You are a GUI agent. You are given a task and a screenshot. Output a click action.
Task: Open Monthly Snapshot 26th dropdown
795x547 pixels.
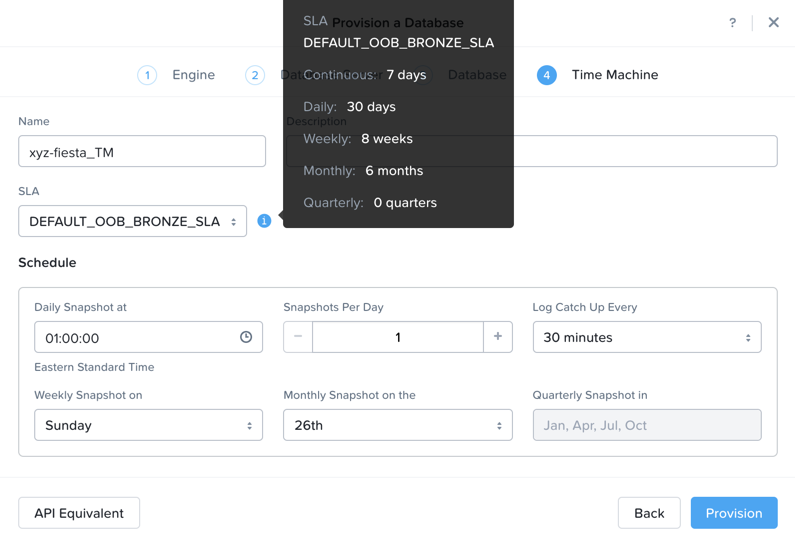(398, 425)
